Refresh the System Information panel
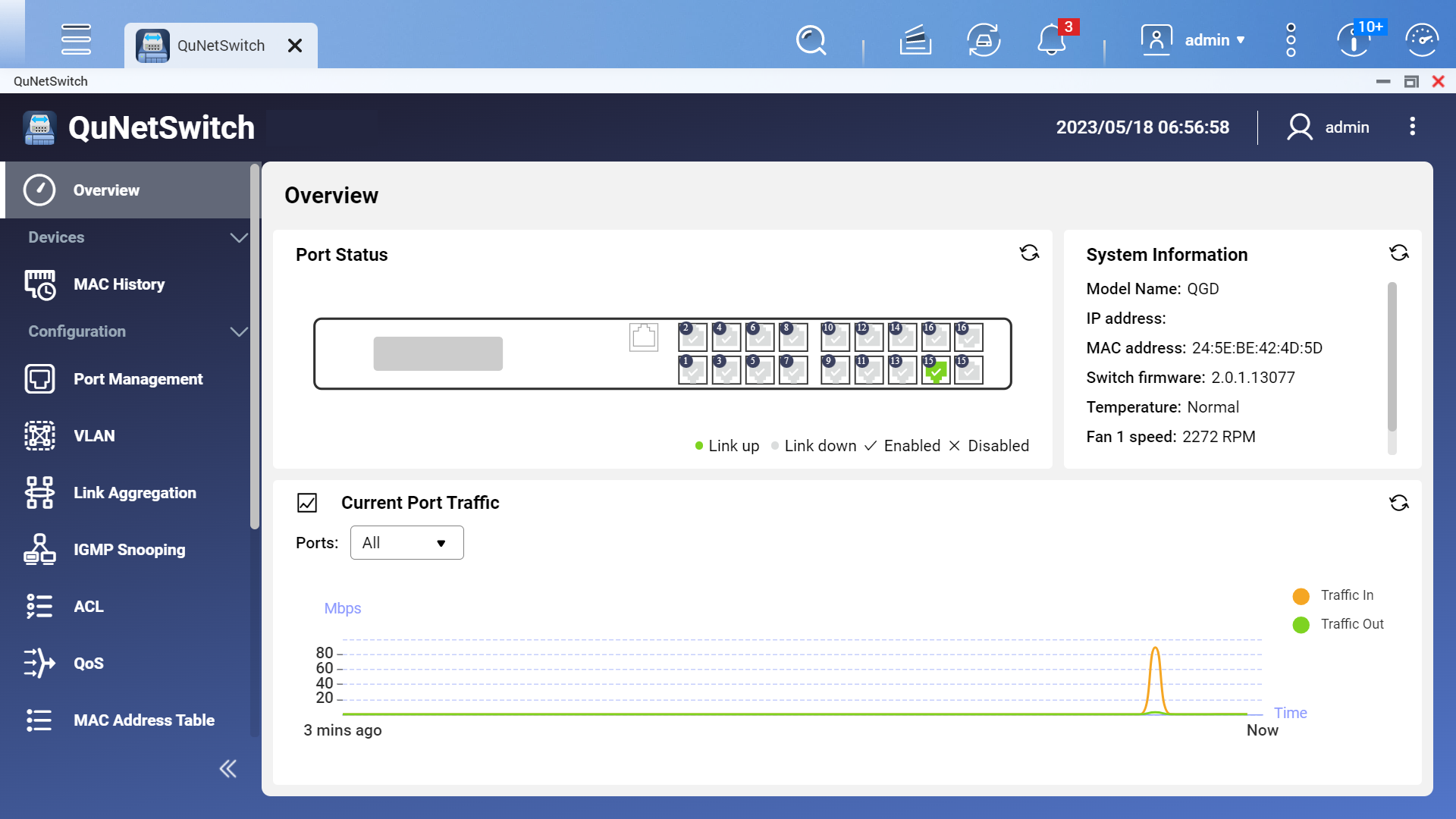This screenshot has width=1456, height=819. pos(1398,253)
